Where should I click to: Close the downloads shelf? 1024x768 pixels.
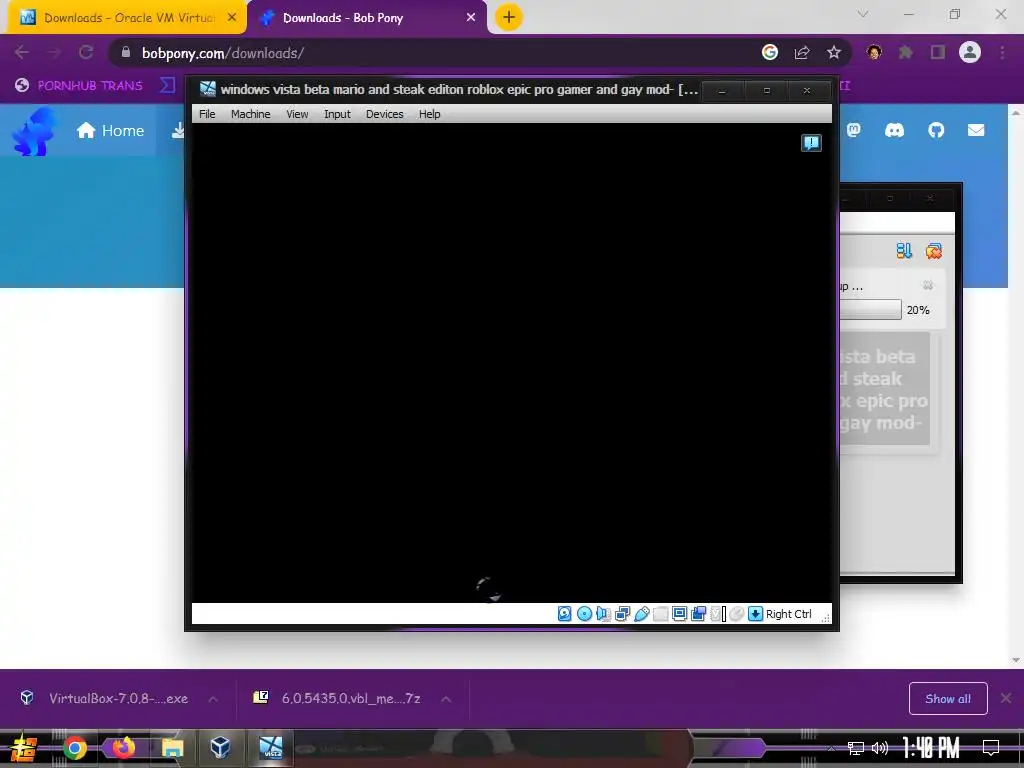(x=1006, y=699)
